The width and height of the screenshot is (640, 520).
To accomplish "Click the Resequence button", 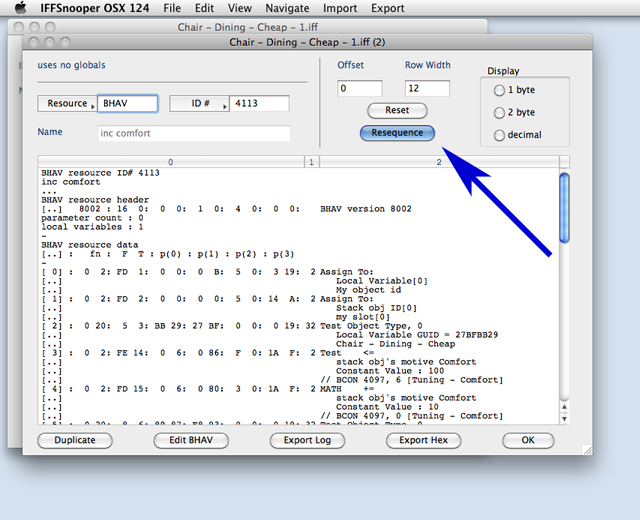I will pos(397,132).
